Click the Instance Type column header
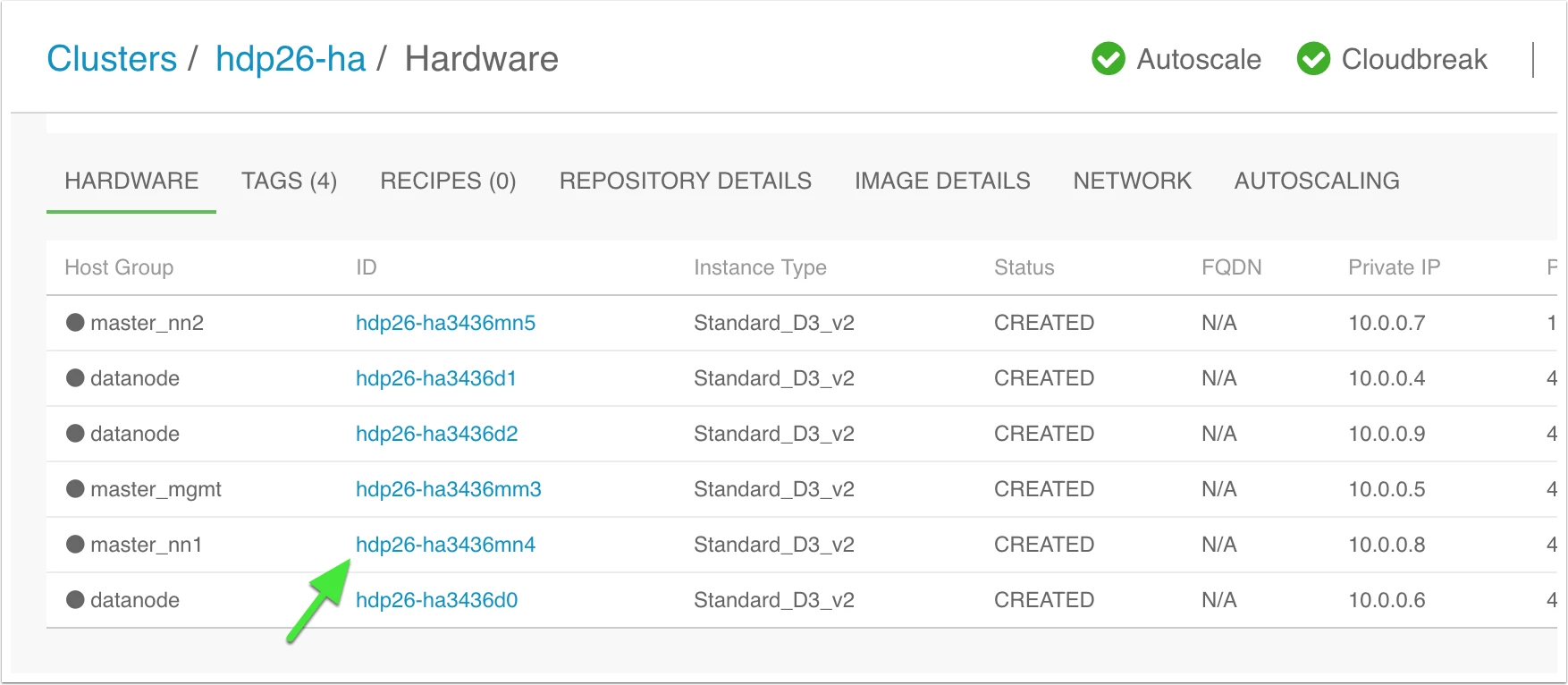The image size is (1568, 685). [760, 267]
